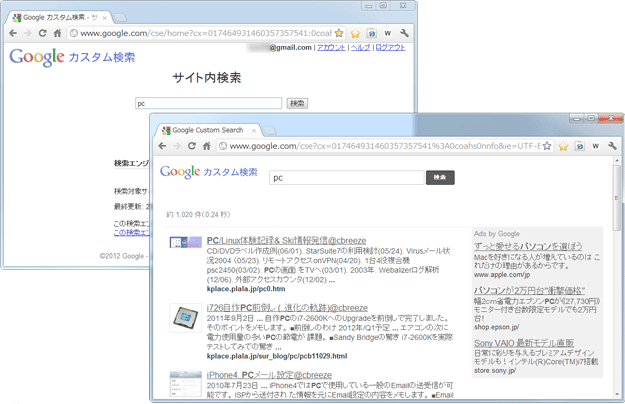Click yellow star extension icon in front window

click(x=563, y=146)
